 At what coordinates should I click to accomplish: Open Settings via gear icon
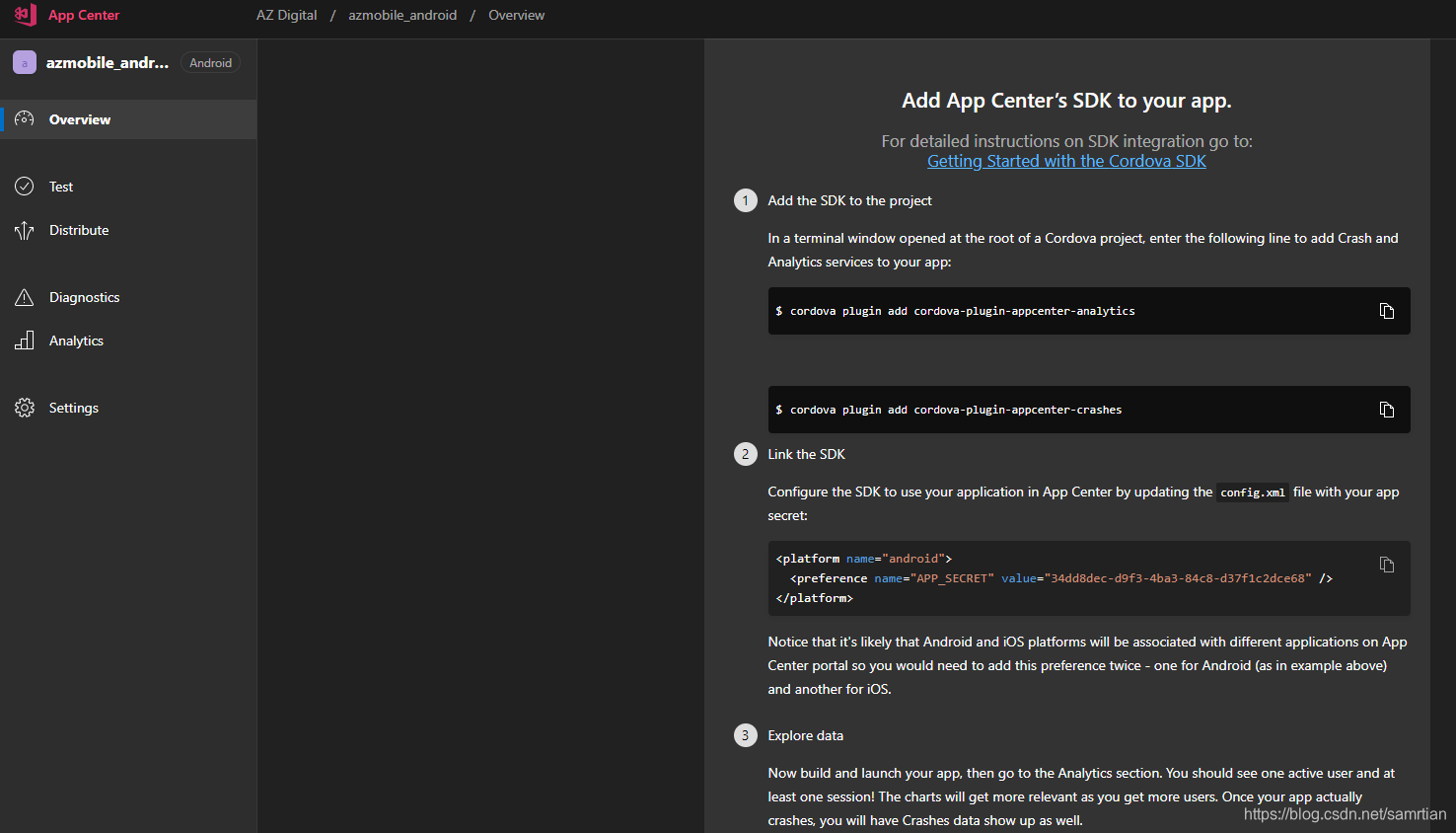(x=24, y=407)
